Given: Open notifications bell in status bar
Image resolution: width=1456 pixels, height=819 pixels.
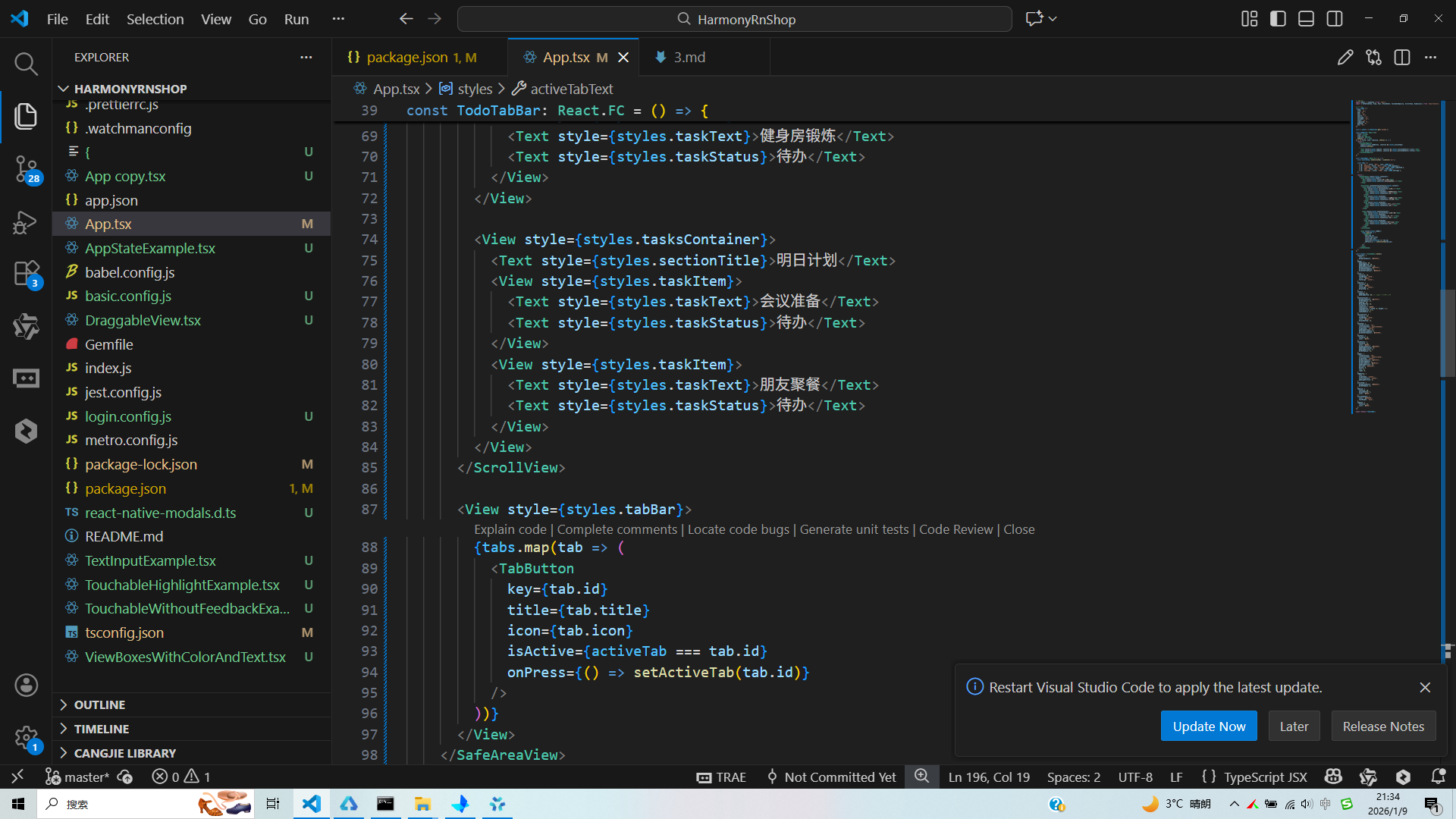Looking at the screenshot, I should click(1438, 777).
